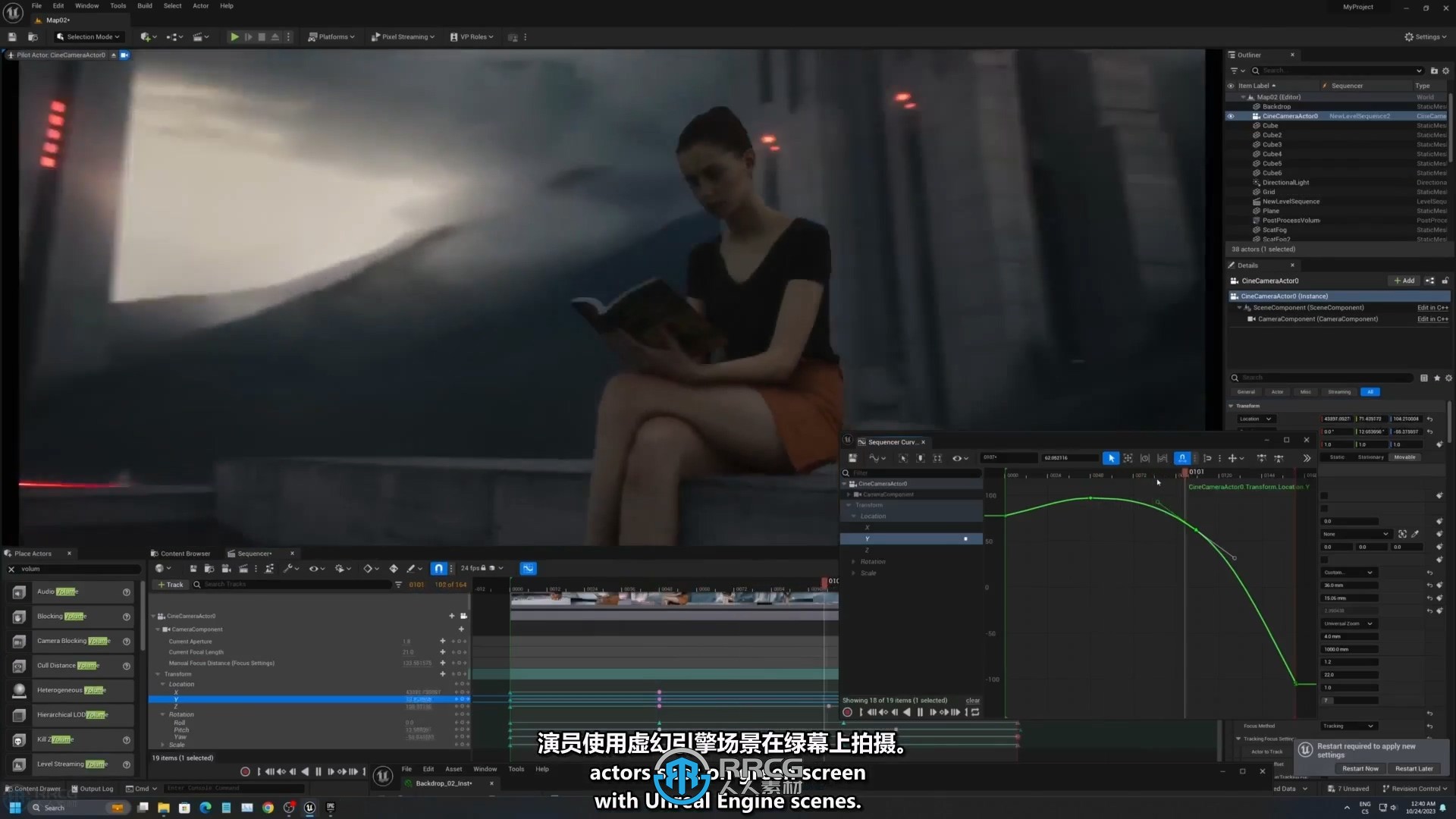Image resolution: width=1456 pixels, height=819 pixels.
Task: Open Outliner settings gear
Action: tap(1445, 71)
